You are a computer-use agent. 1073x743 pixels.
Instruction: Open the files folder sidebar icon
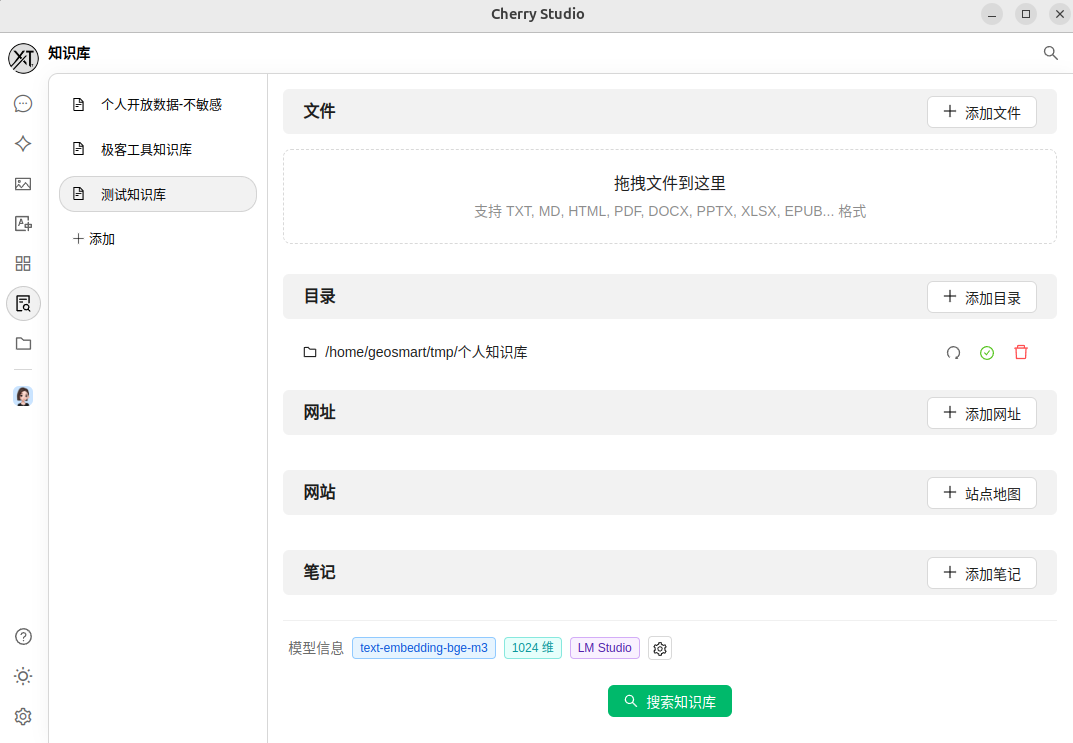[x=23, y=343]
